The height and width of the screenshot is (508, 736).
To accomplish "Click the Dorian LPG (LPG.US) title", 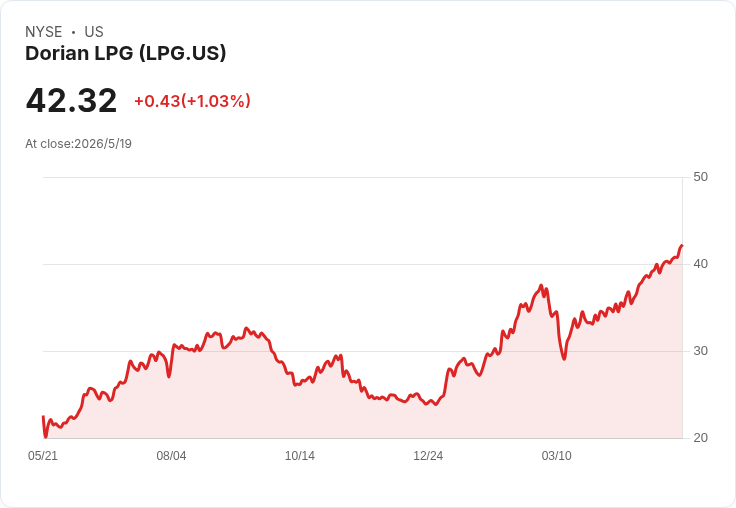I will 125,54.
